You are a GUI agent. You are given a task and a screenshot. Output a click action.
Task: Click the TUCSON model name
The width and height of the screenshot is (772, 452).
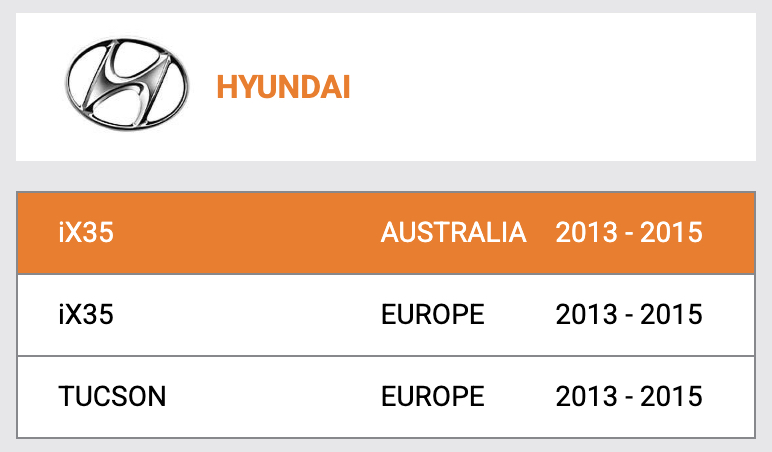point(112,396)
